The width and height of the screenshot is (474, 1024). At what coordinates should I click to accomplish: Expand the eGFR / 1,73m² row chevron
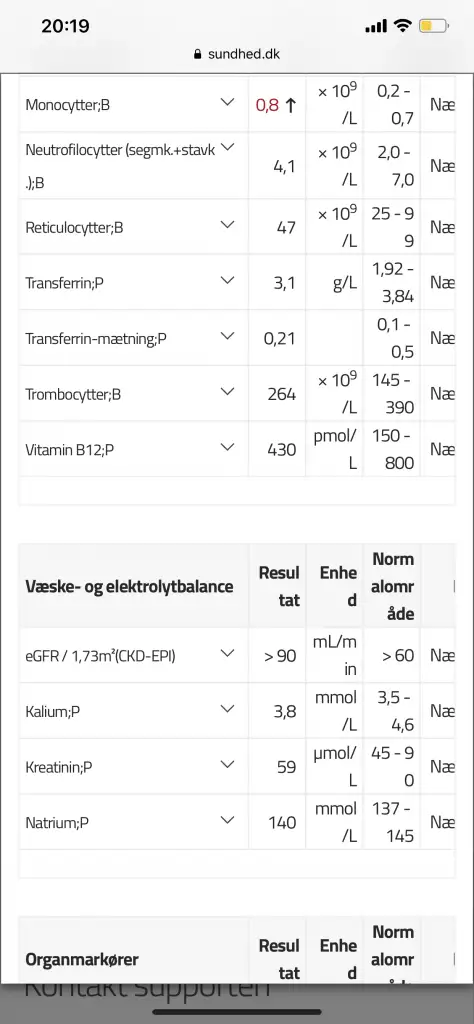tap(227, 652)
